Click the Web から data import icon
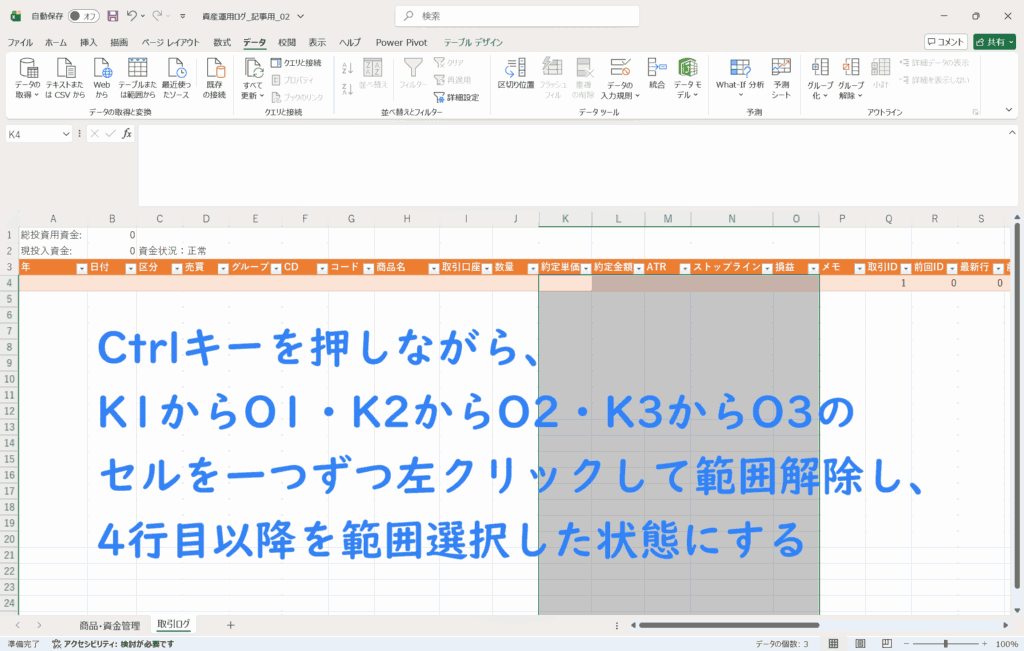Screen dimensions: 1024x651 coord(102,77)
